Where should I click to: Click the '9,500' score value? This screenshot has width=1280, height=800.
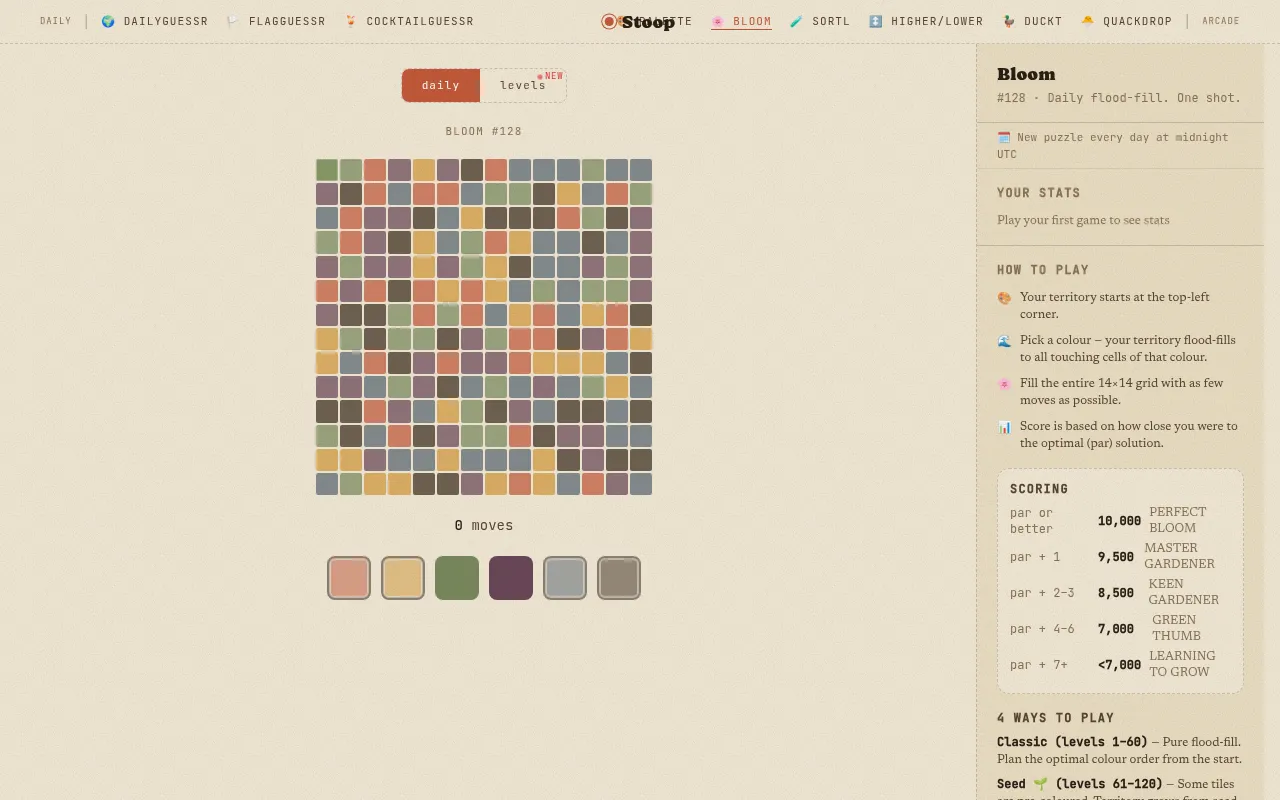click(x=1116, y=556)
